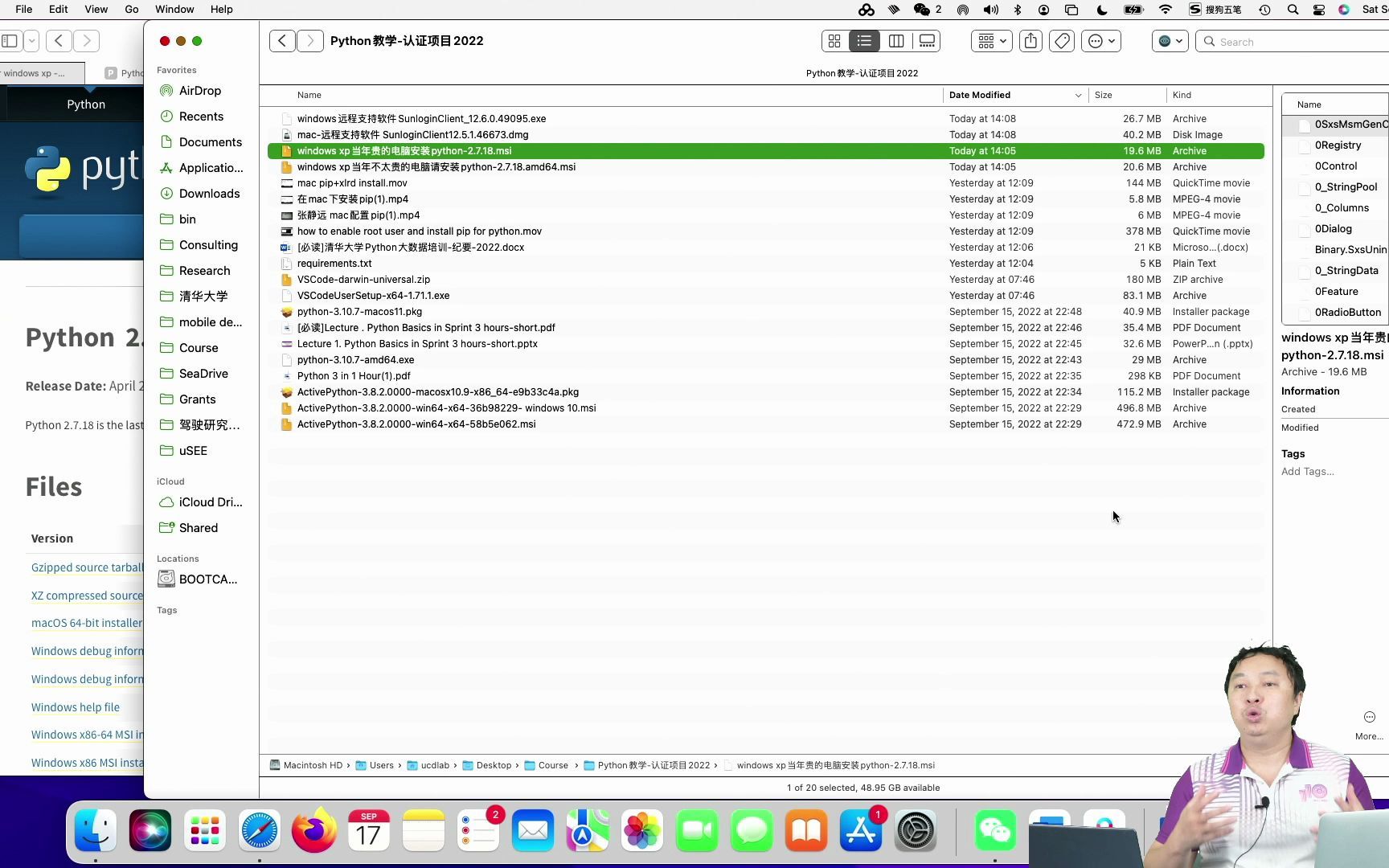Toggle the browser sidebar button
Screen dimensions: 1389x868
[10, 40]
